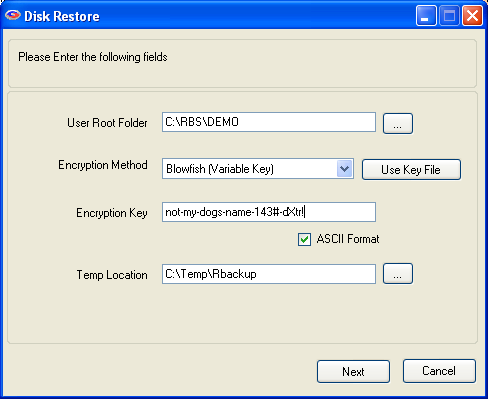The image size is (488, 399).
Task: Click the Use Key File button
Action: 411,169
